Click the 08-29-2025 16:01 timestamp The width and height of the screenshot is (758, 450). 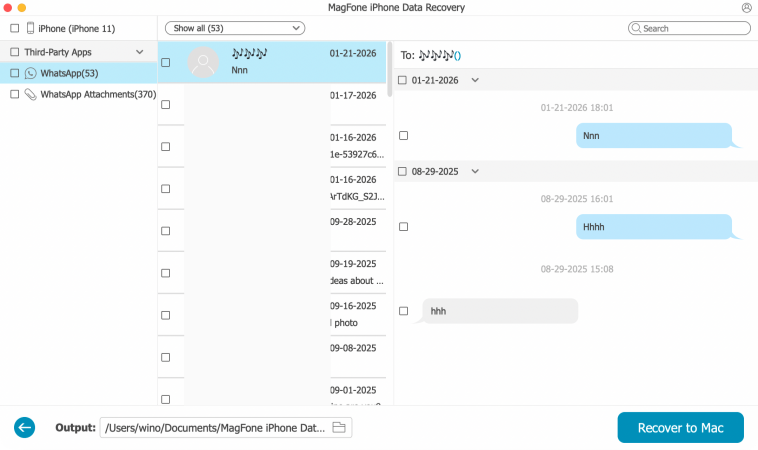point(577,199)
